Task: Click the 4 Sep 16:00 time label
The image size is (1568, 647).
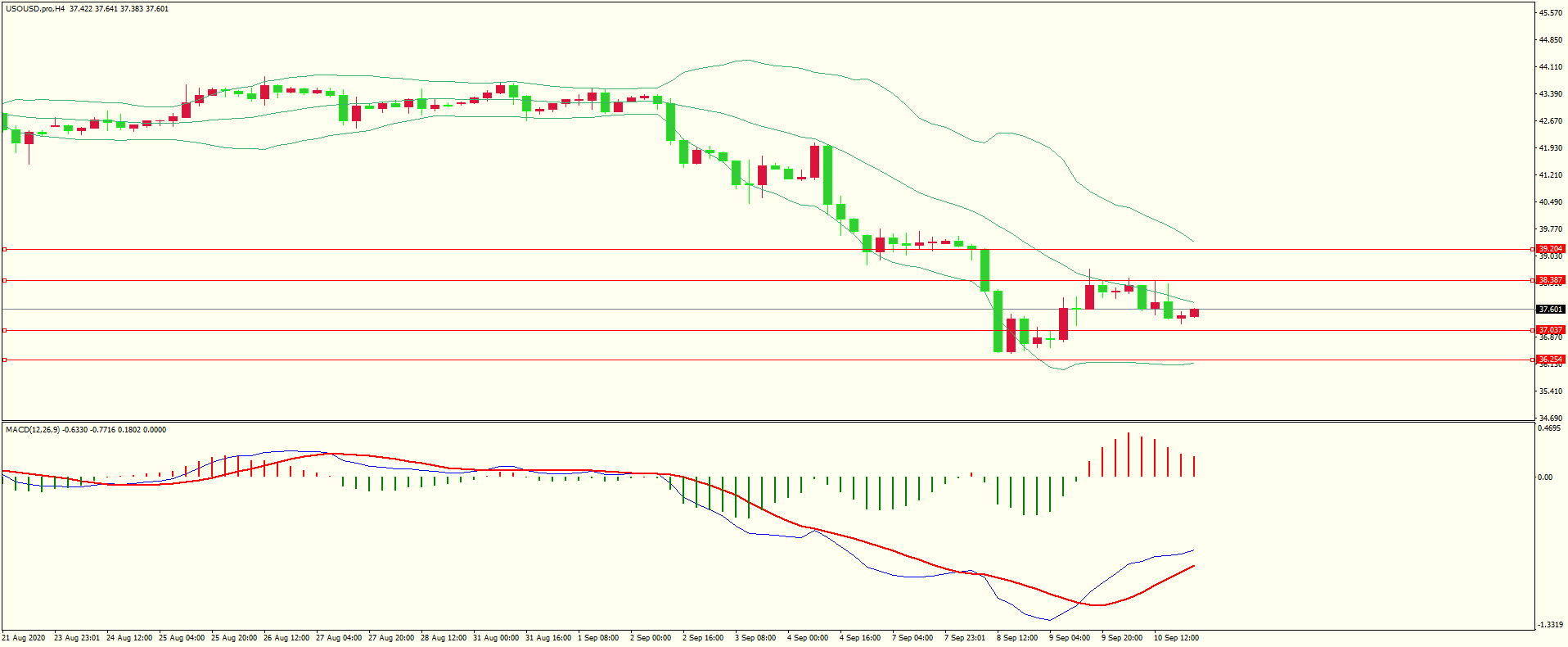Action: 860,638
